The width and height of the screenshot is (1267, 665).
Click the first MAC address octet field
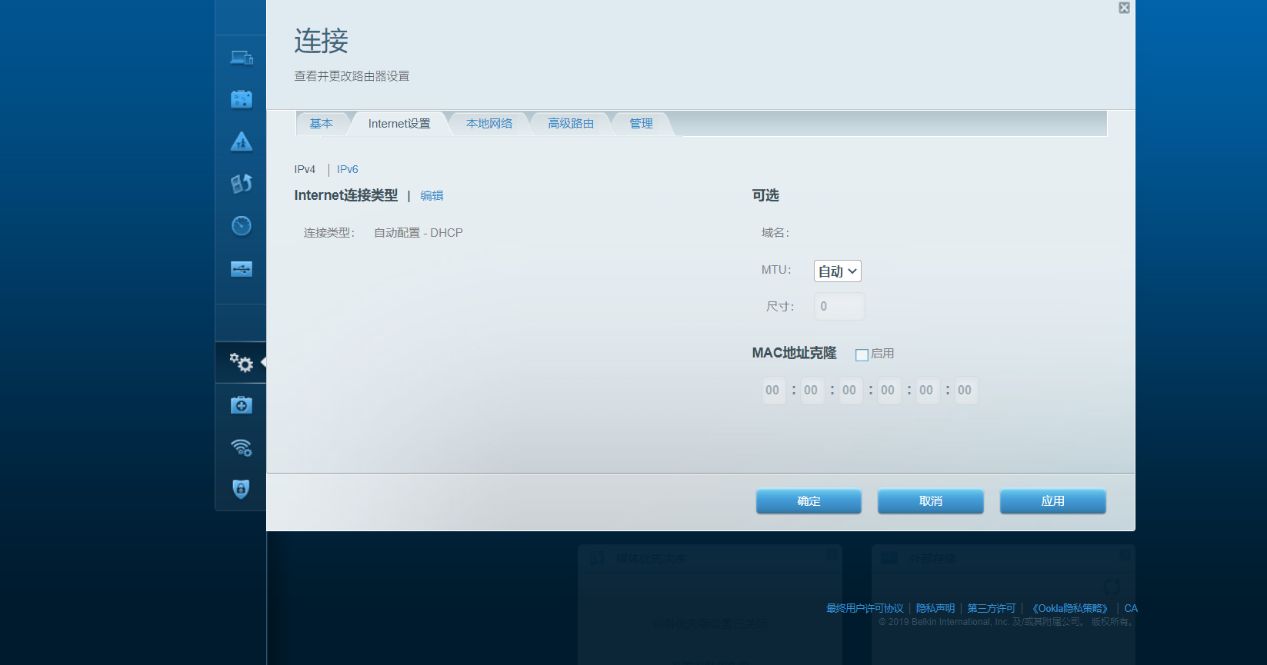(x=773, y=390)
